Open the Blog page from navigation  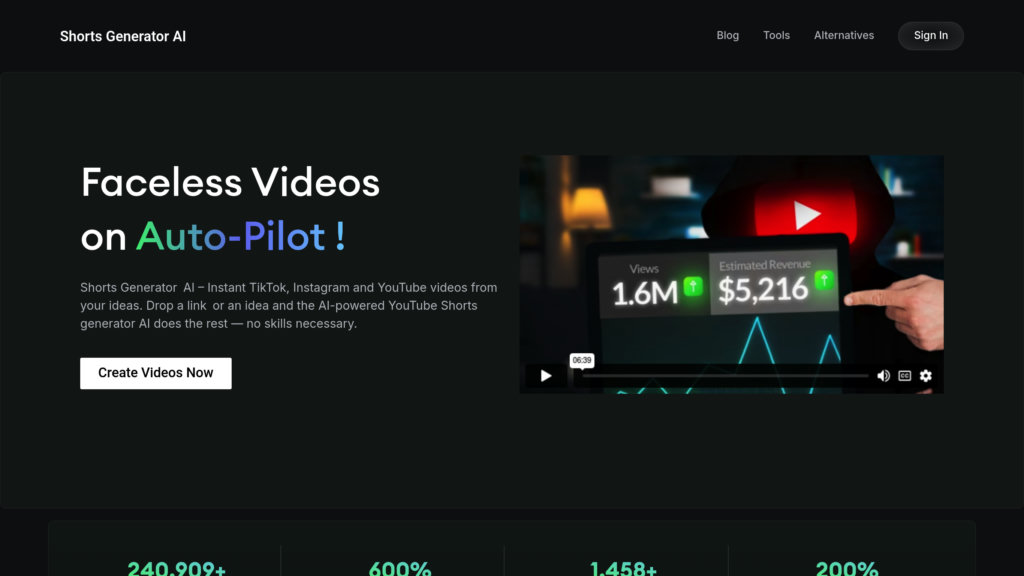727,35
